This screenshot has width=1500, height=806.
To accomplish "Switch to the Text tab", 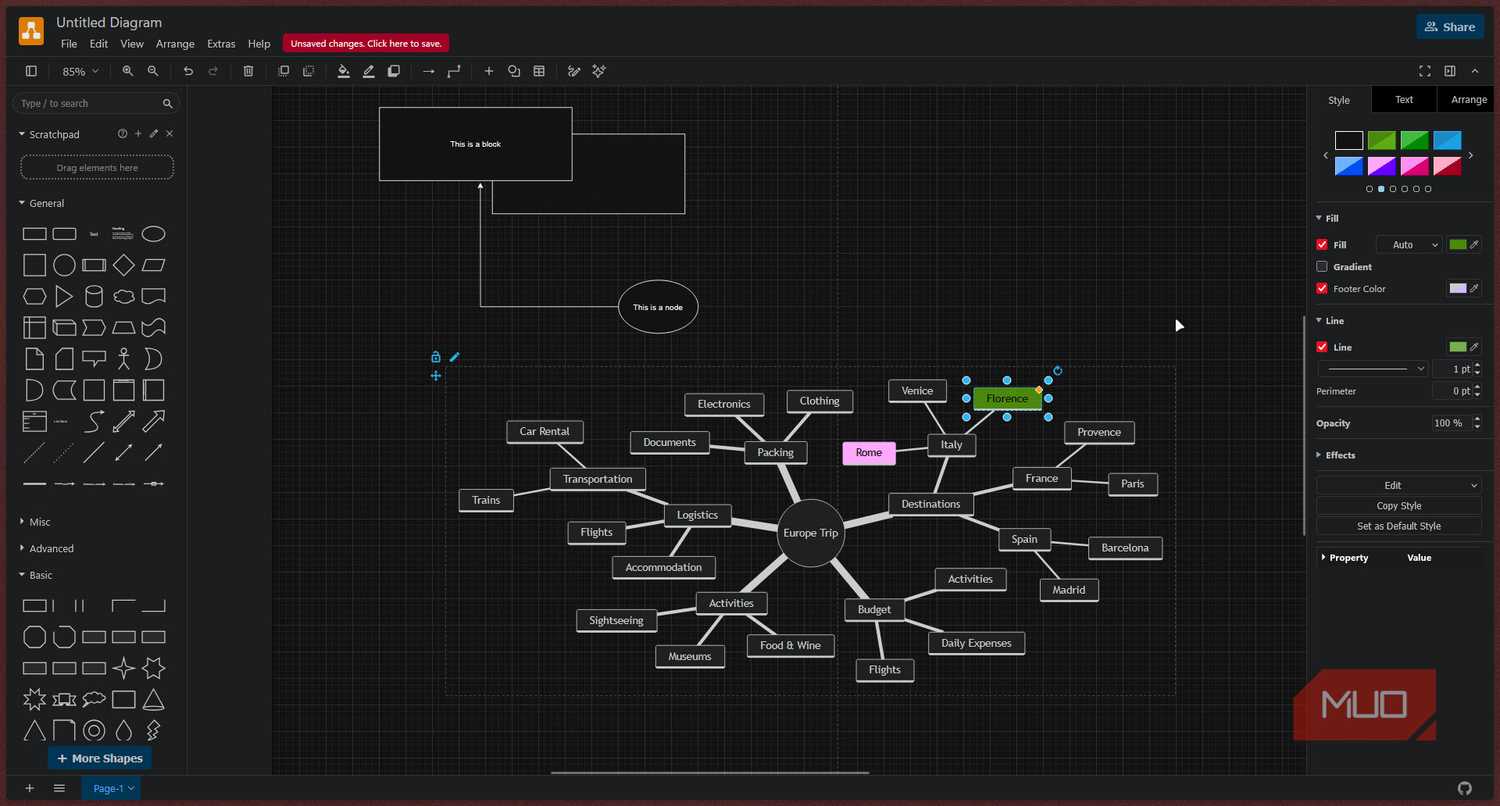I will pyautogui.click(x=1404, y=99).
